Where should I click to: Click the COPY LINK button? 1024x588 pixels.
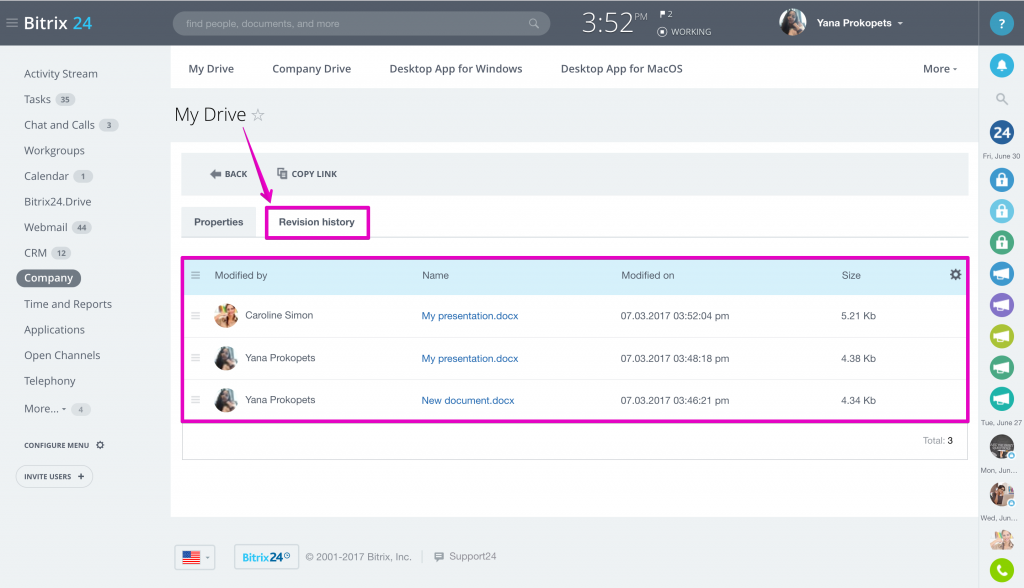tap(307, 174)
